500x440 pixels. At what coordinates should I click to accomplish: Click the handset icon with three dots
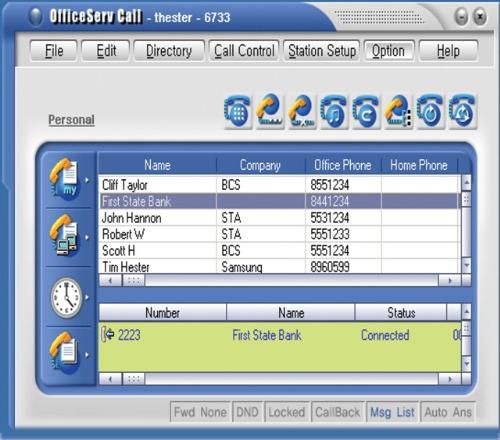click(398, 112)
